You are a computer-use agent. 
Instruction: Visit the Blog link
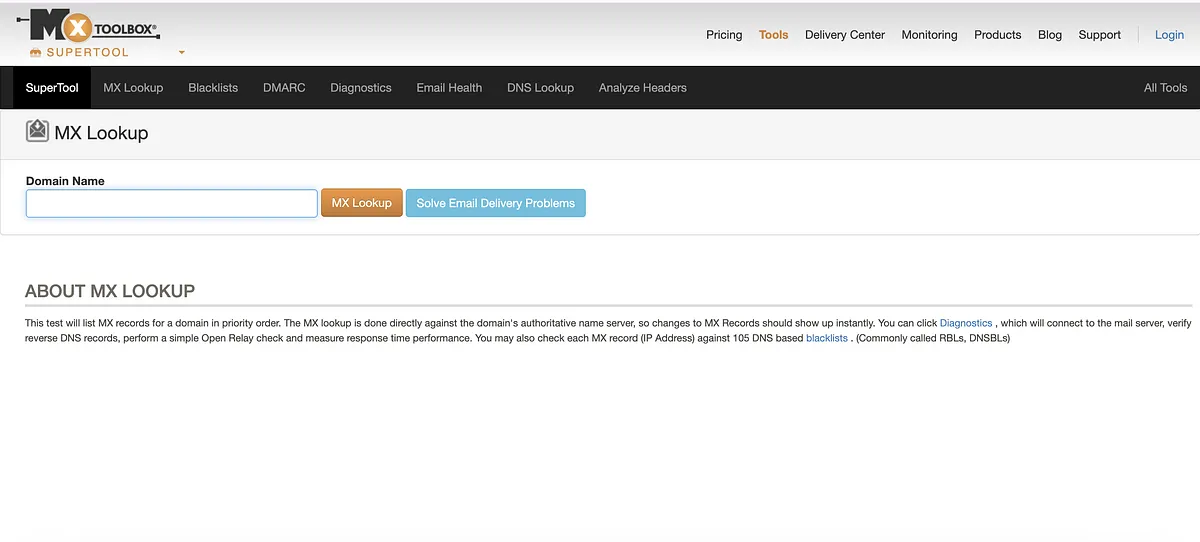point(1050,34)
